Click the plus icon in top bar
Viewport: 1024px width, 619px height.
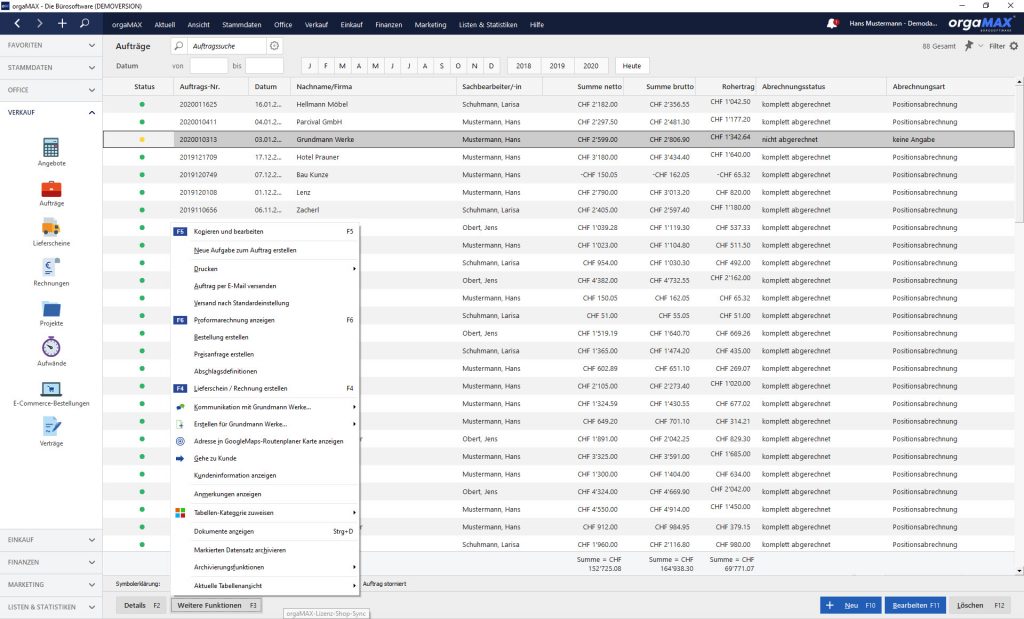[x=62, y=24]
